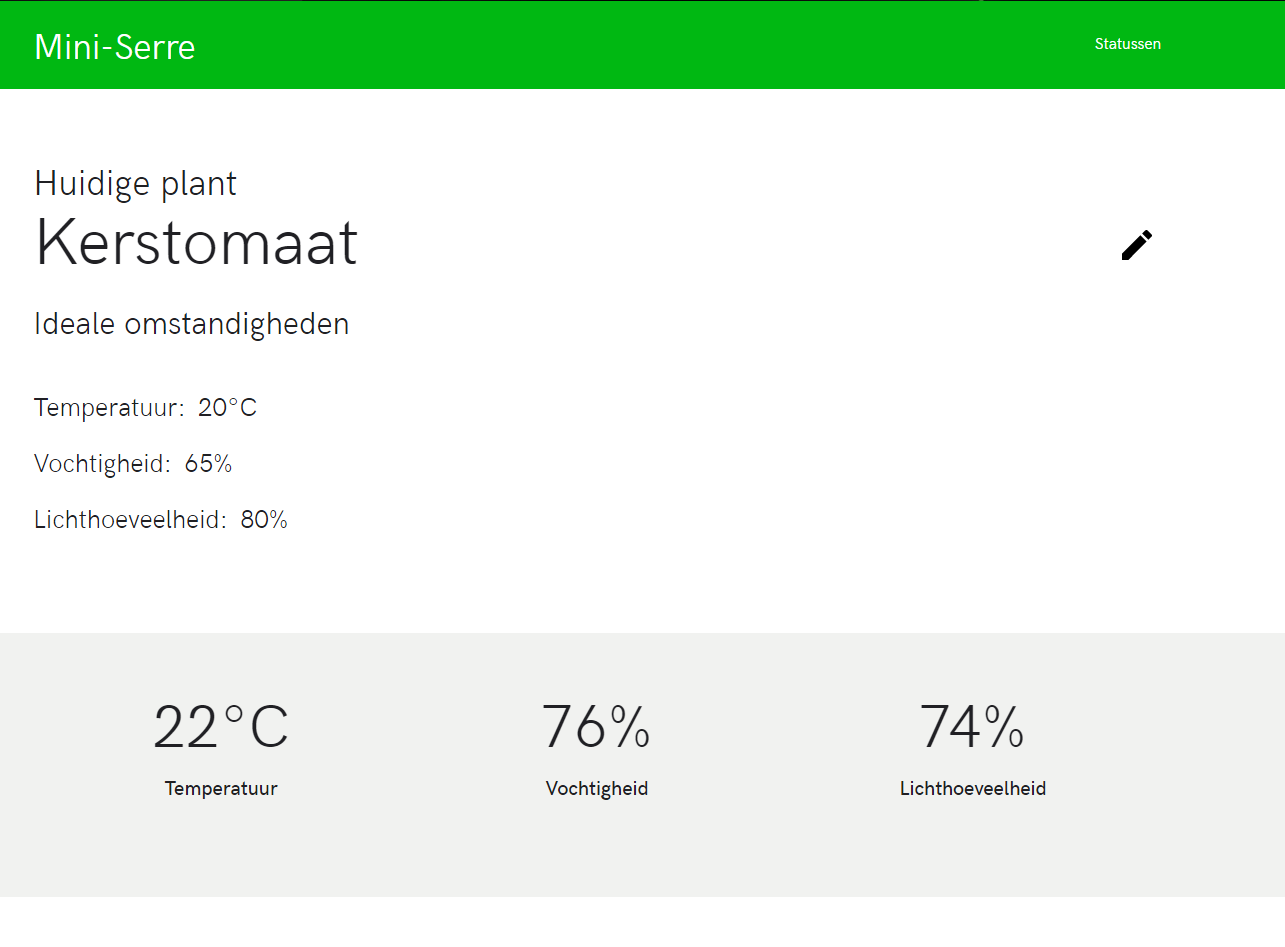Click the ideal 20°C value
The height and width of the screenshot is (947, 1285).
[228, 408]
